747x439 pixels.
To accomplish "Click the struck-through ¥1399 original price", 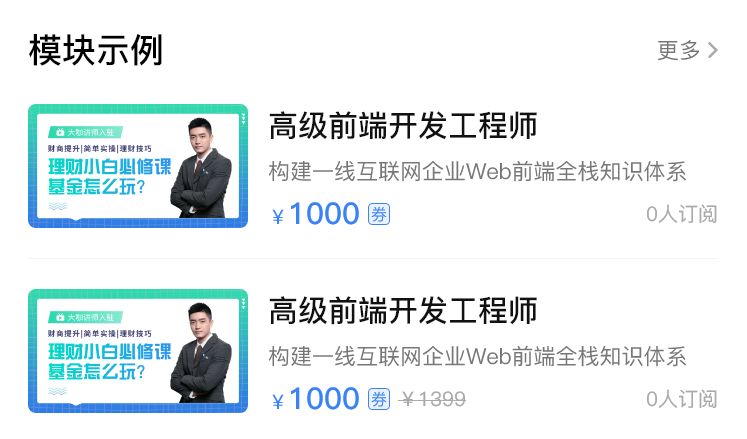I will click(x=433, y=399).
